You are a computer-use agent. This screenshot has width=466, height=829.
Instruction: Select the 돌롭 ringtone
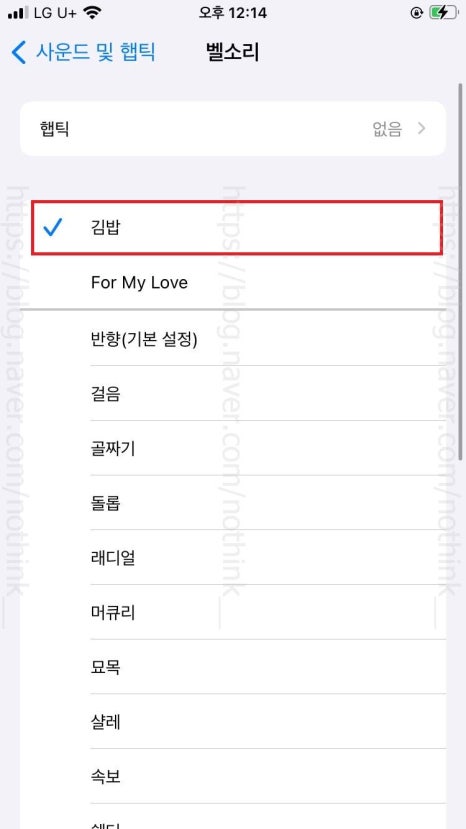[x=233, y=503]
